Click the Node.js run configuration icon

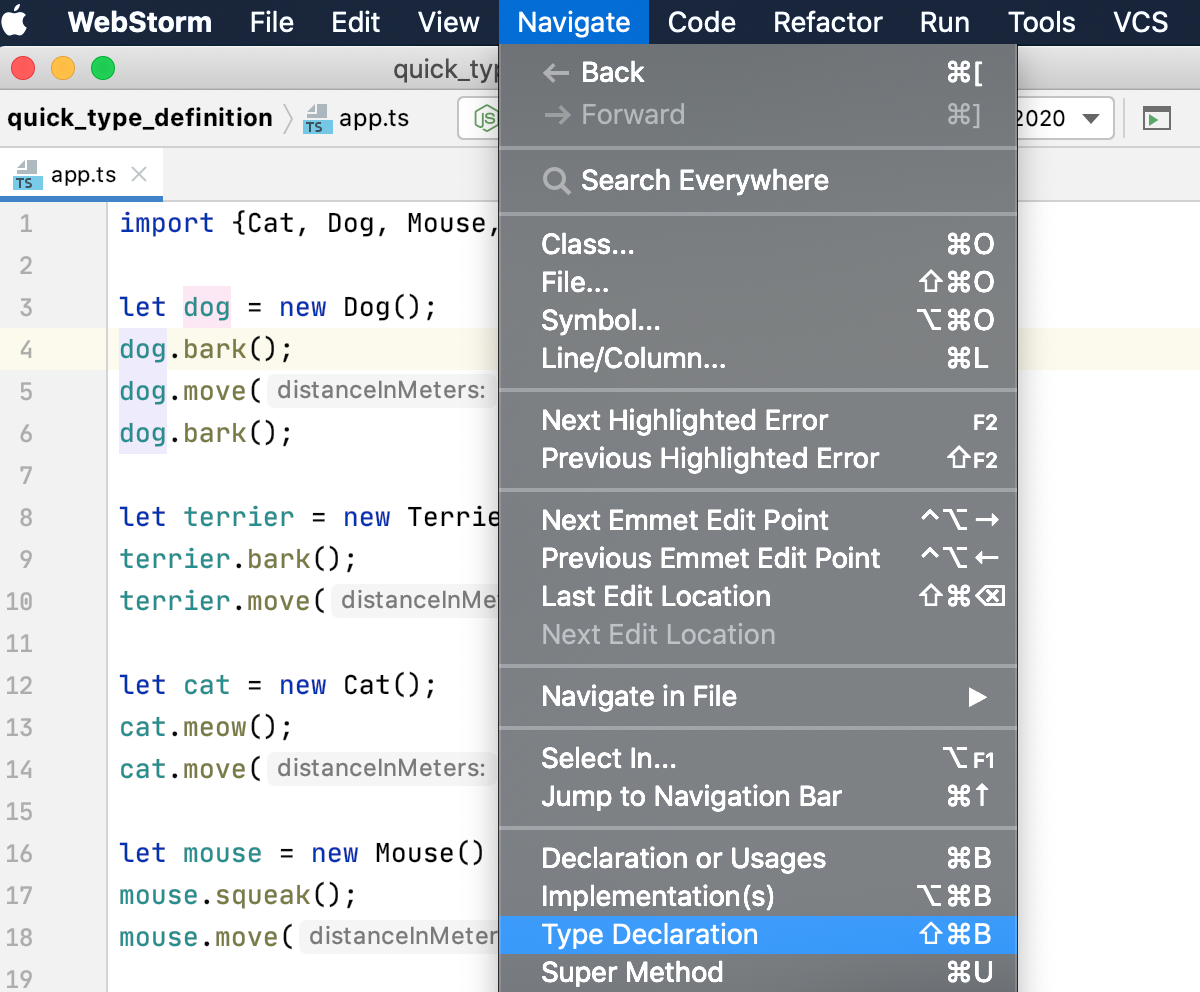(485, 118)
